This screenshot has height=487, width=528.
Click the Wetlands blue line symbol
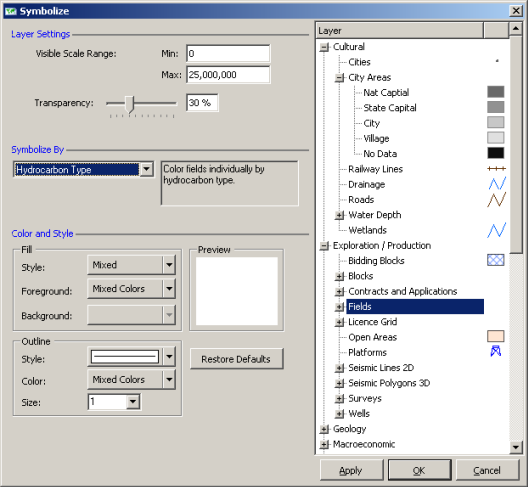point(496,230)
